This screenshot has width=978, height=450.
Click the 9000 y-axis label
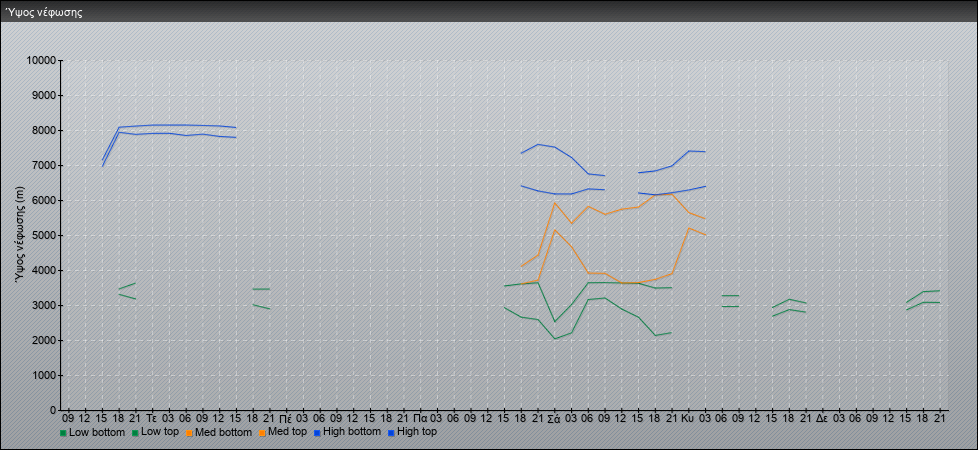(44, 96)
